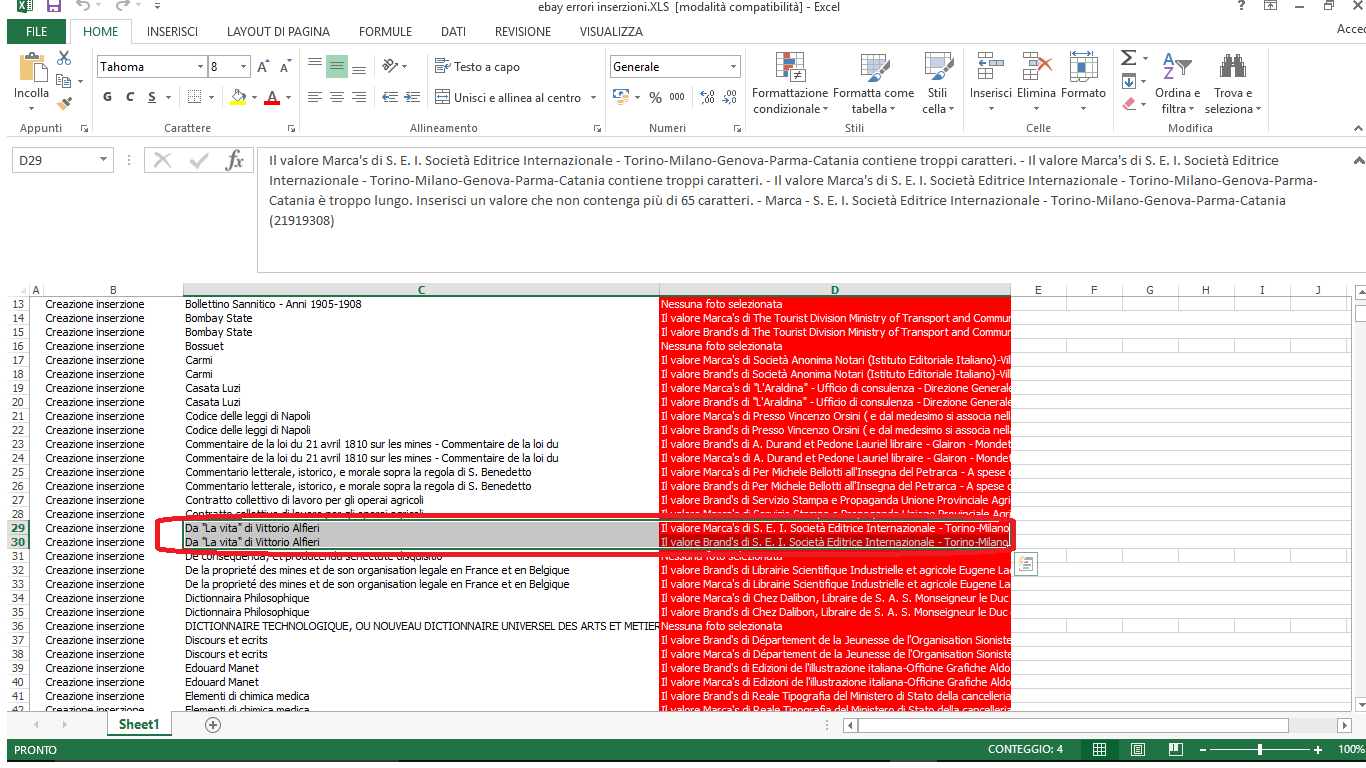Click the AutoSum sigma icon
1366x768 pixels.
(x=1128, y=58)
